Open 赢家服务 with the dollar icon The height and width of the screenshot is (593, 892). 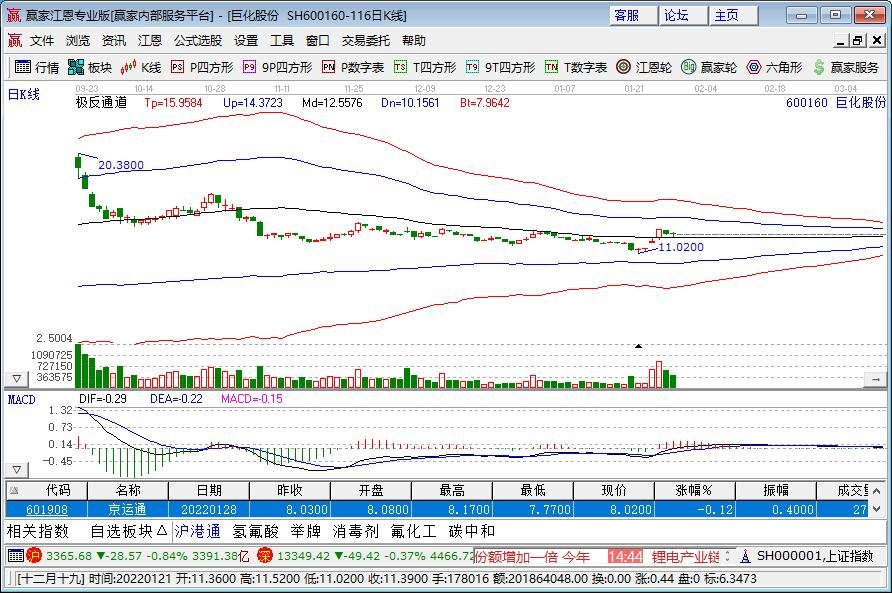845,67
